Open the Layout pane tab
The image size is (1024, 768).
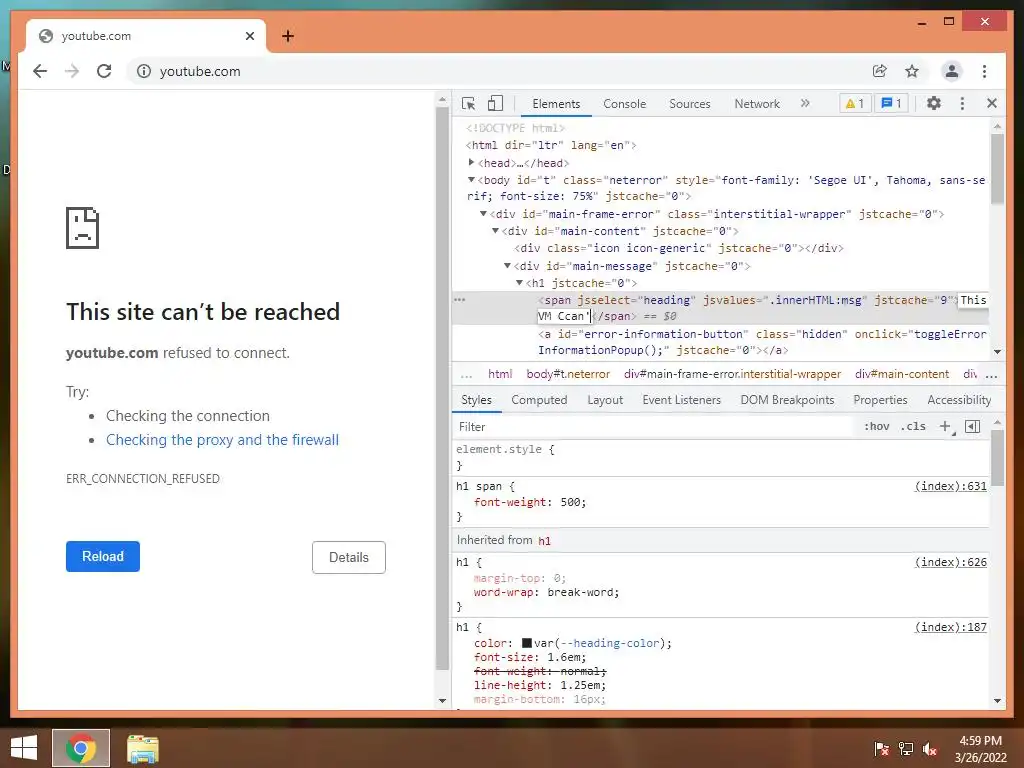tap(605, 400)
